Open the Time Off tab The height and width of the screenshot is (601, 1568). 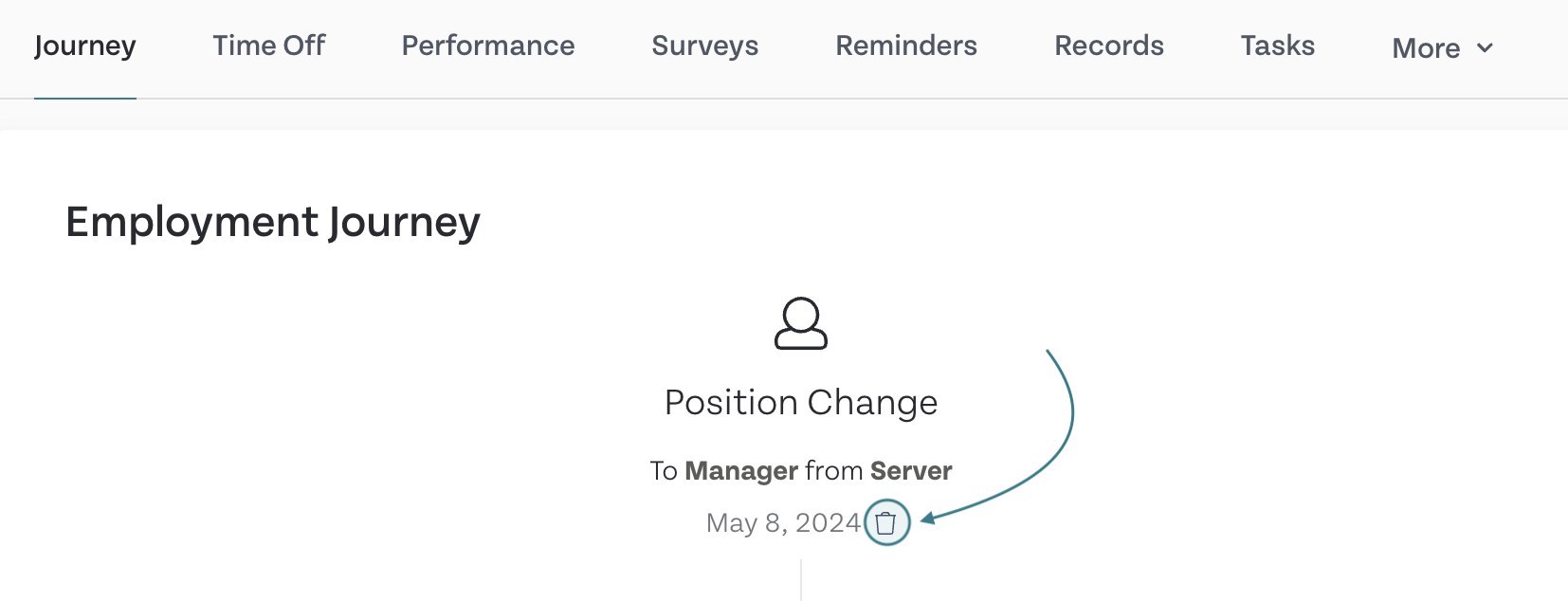click(269, 46)
